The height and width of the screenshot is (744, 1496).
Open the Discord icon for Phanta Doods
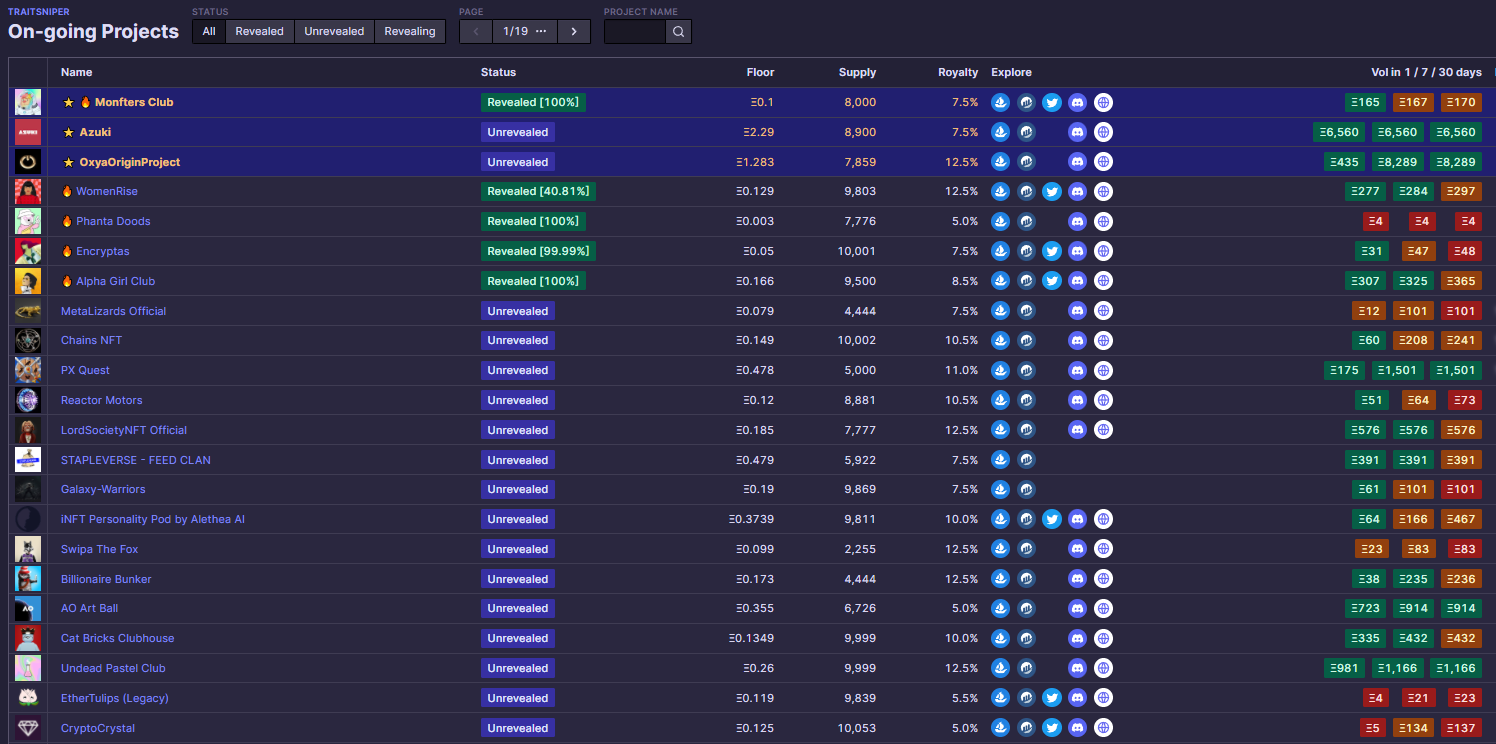tap(1077, 221)
